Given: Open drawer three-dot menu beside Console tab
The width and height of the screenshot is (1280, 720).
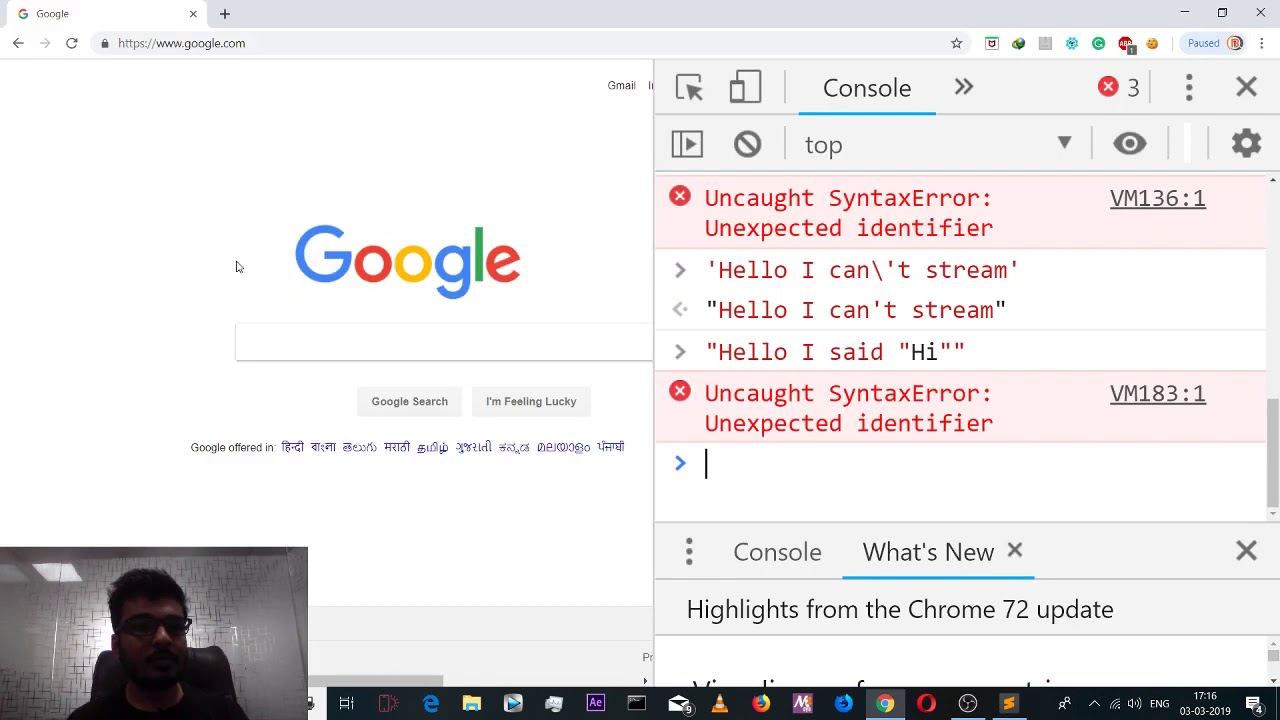Looking at the screenshot, I should click(x=689, y=552).
